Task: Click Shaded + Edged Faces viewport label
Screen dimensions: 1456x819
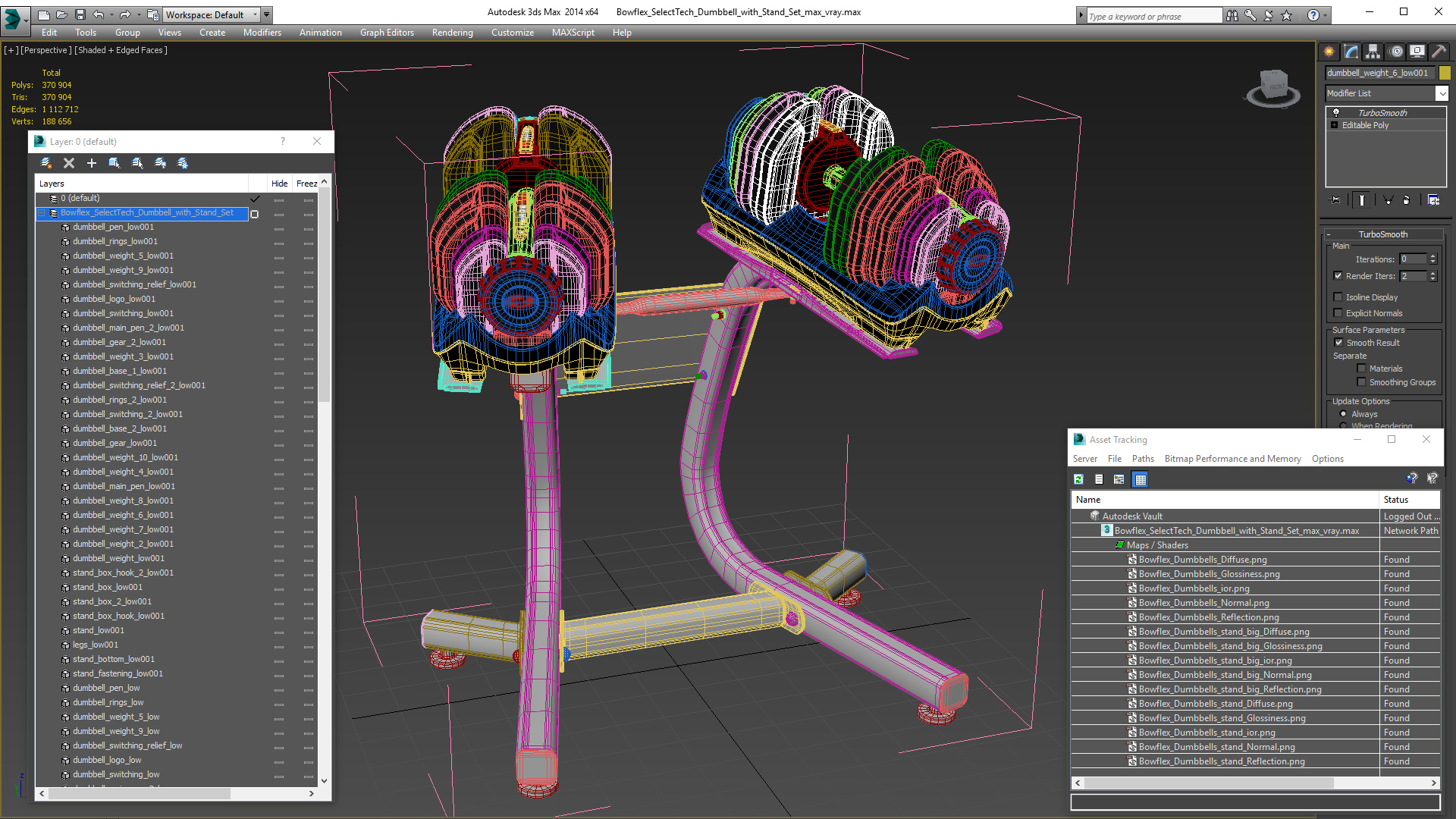Action: [x=121, y=50]
